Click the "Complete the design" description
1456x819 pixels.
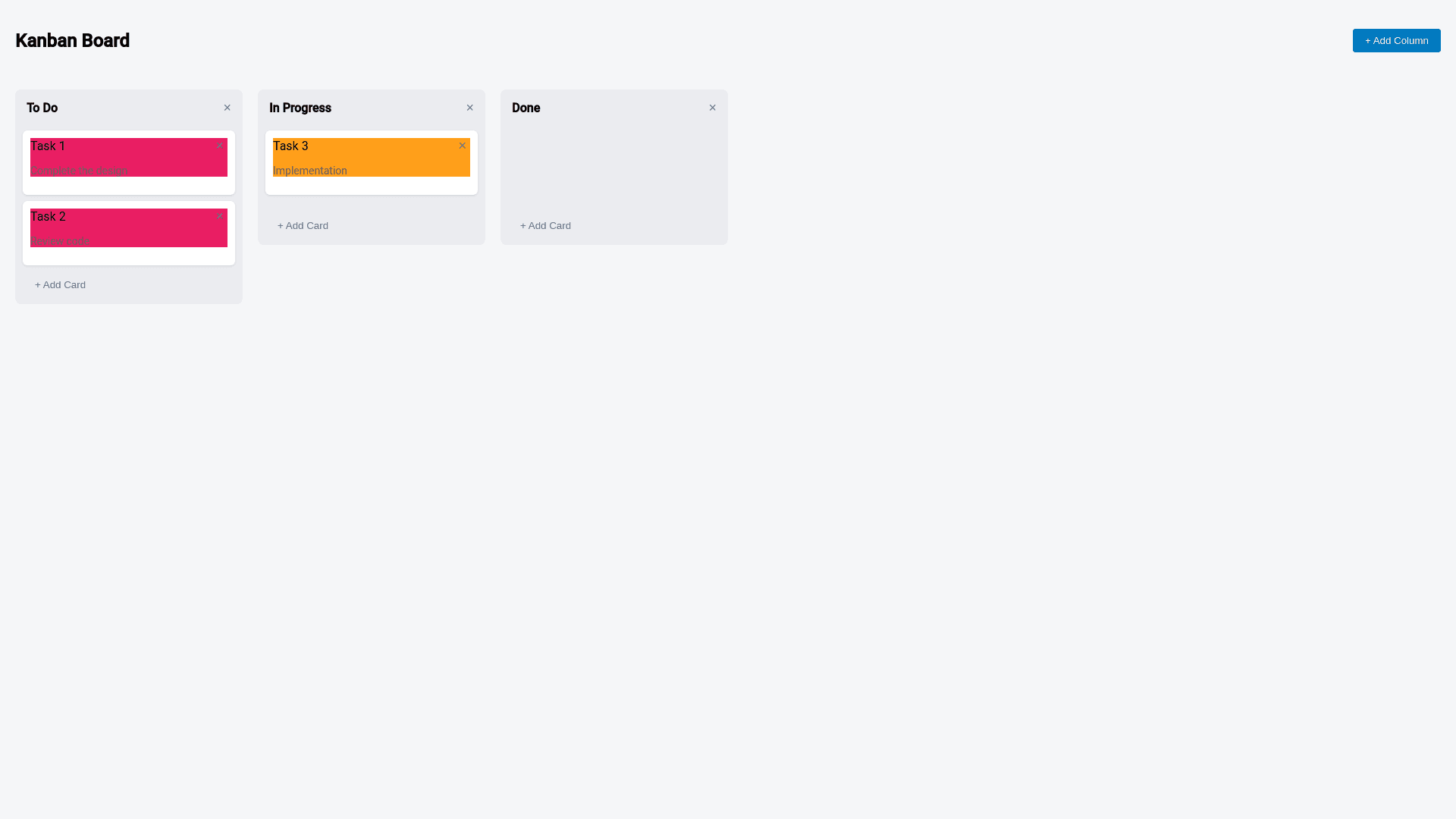point(79,171)
